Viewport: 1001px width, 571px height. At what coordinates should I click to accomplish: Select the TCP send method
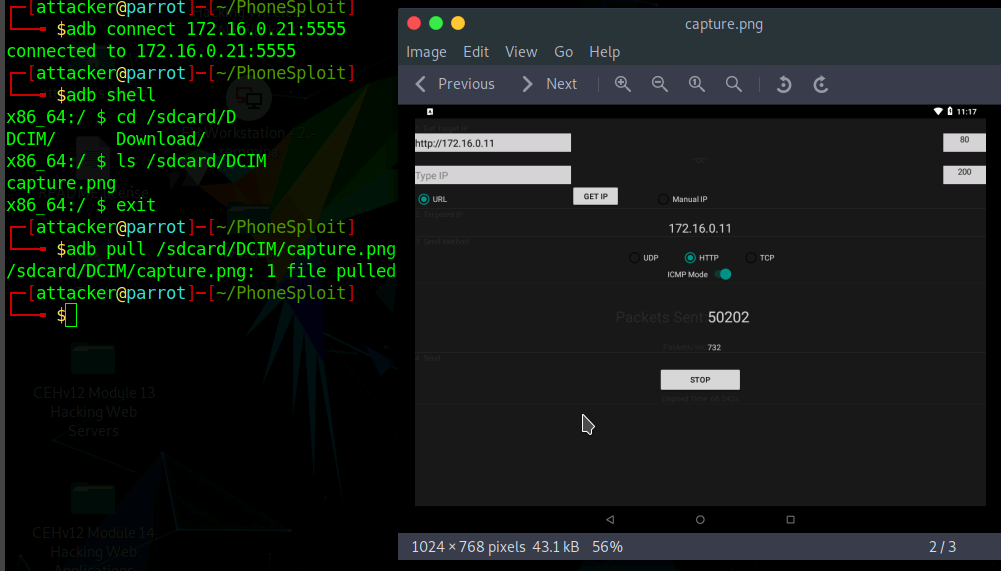(751, 258)
